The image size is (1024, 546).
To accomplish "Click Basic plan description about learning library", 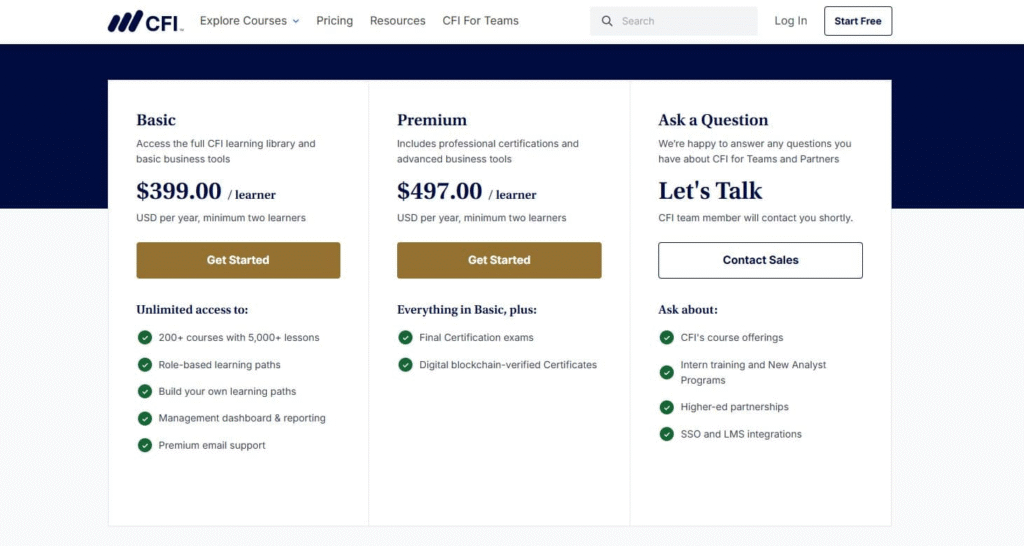I will click(225, 151).
